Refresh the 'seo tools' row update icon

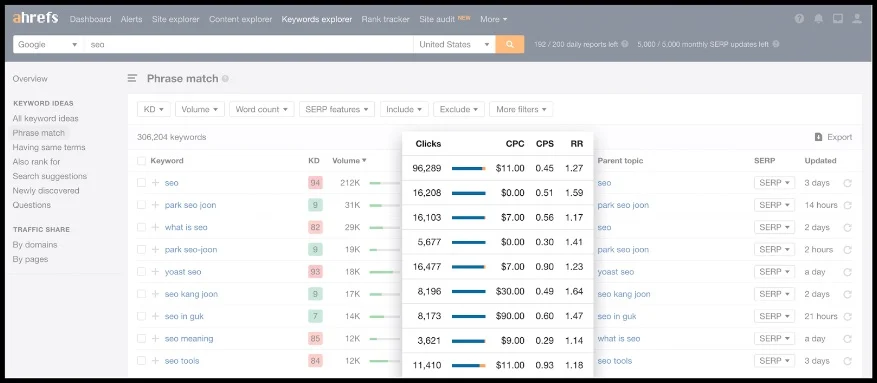click(847, 361)
